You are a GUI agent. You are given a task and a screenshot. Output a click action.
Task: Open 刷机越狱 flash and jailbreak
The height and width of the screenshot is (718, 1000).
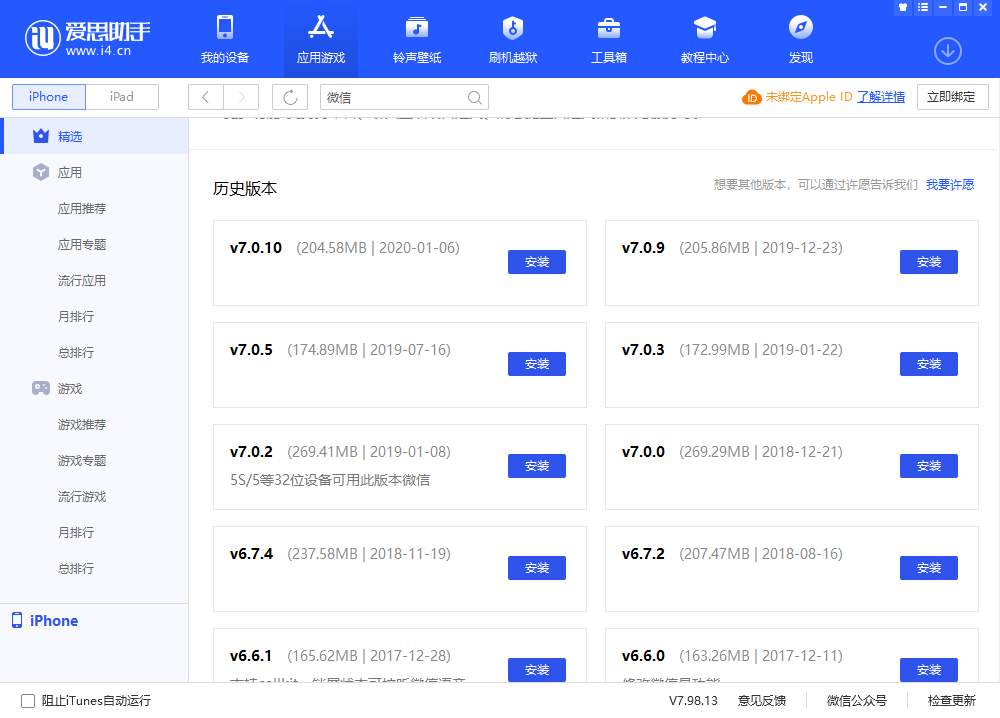[x=513, y=40]
